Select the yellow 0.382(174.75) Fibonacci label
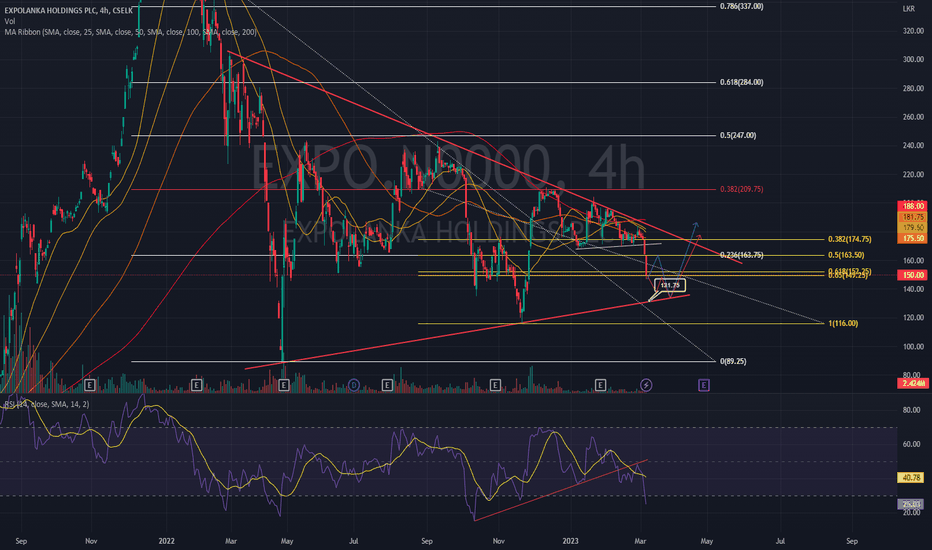 pos(849,240)
